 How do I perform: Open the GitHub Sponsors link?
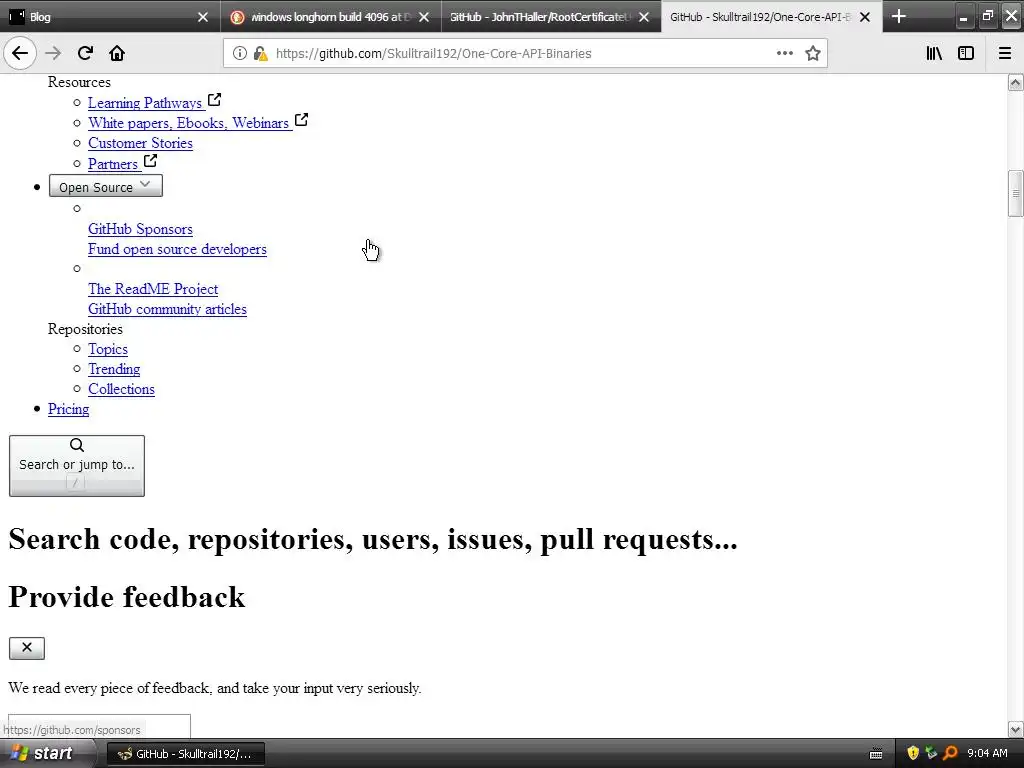tap(140, 229)
